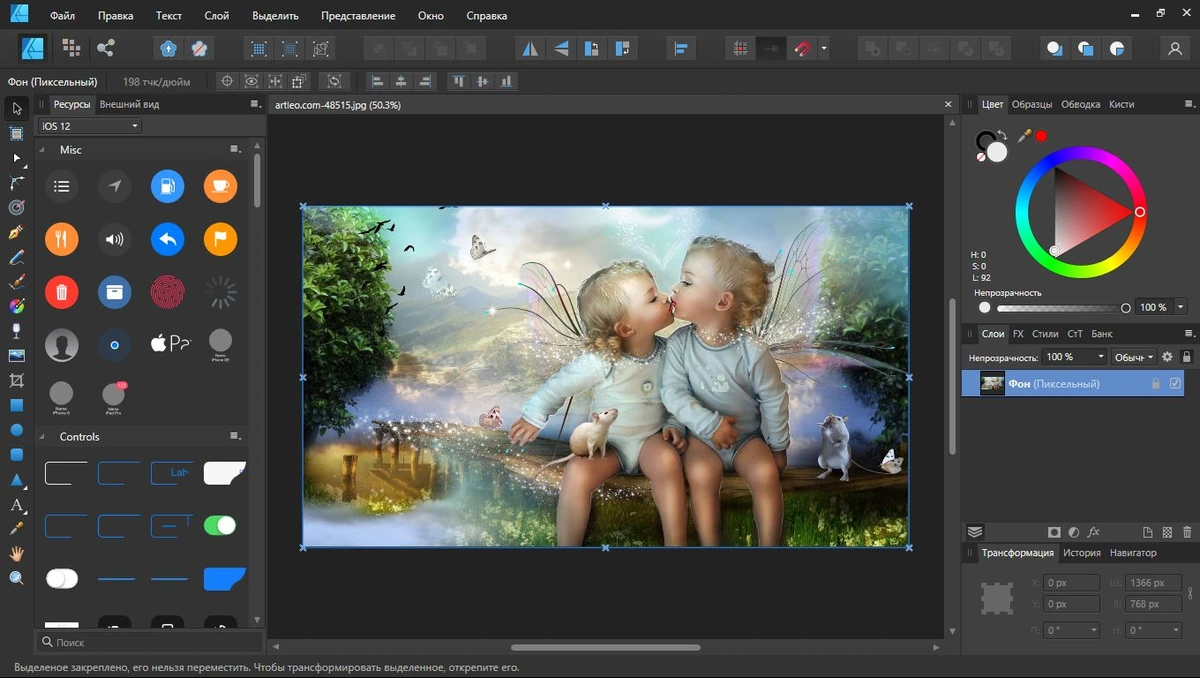Click the orange coffee cup asset
Image resolution: width=1200 pixels, height=678 pixels.
(220, 186)
